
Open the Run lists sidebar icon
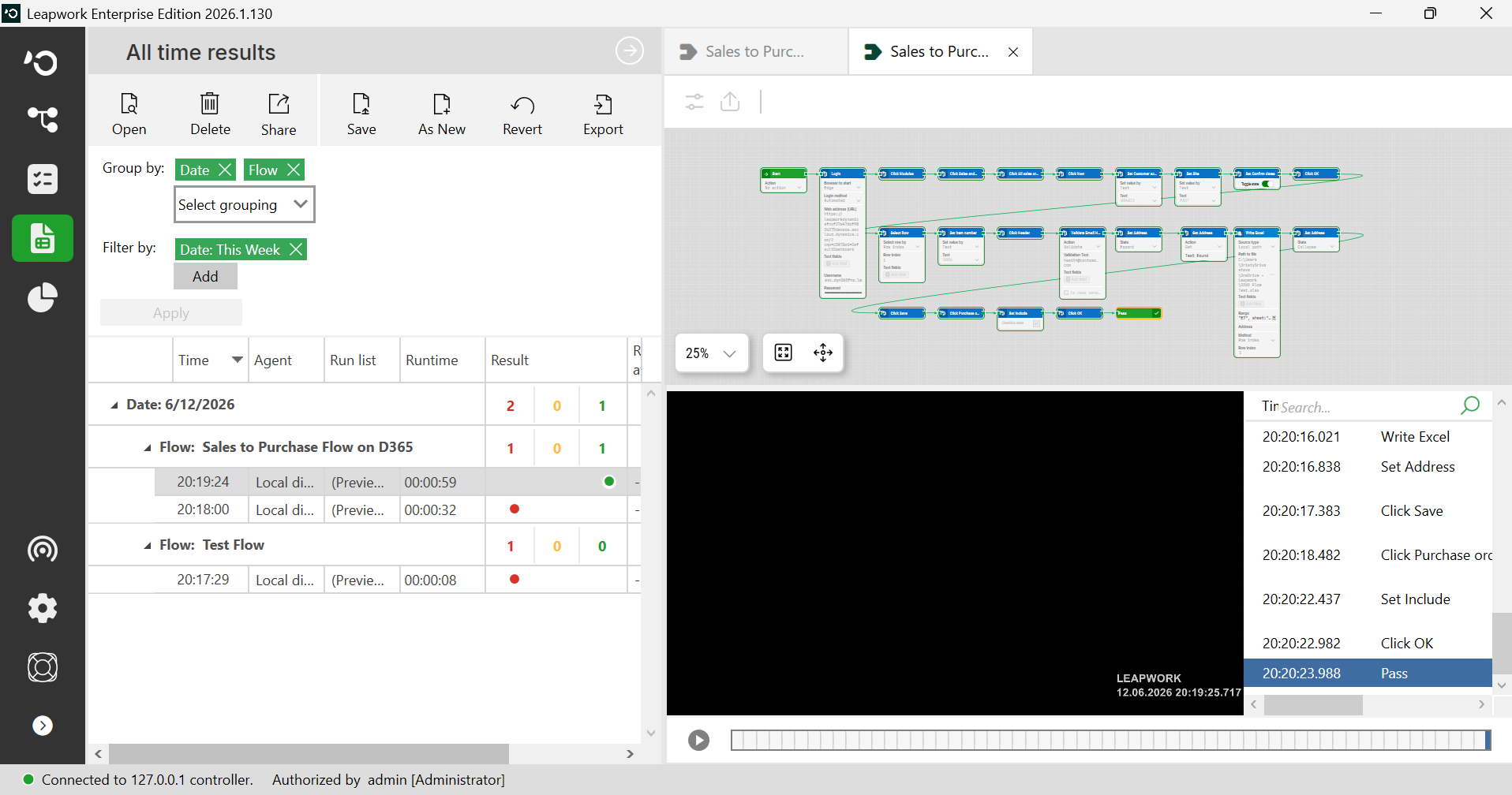pos(43,179)
